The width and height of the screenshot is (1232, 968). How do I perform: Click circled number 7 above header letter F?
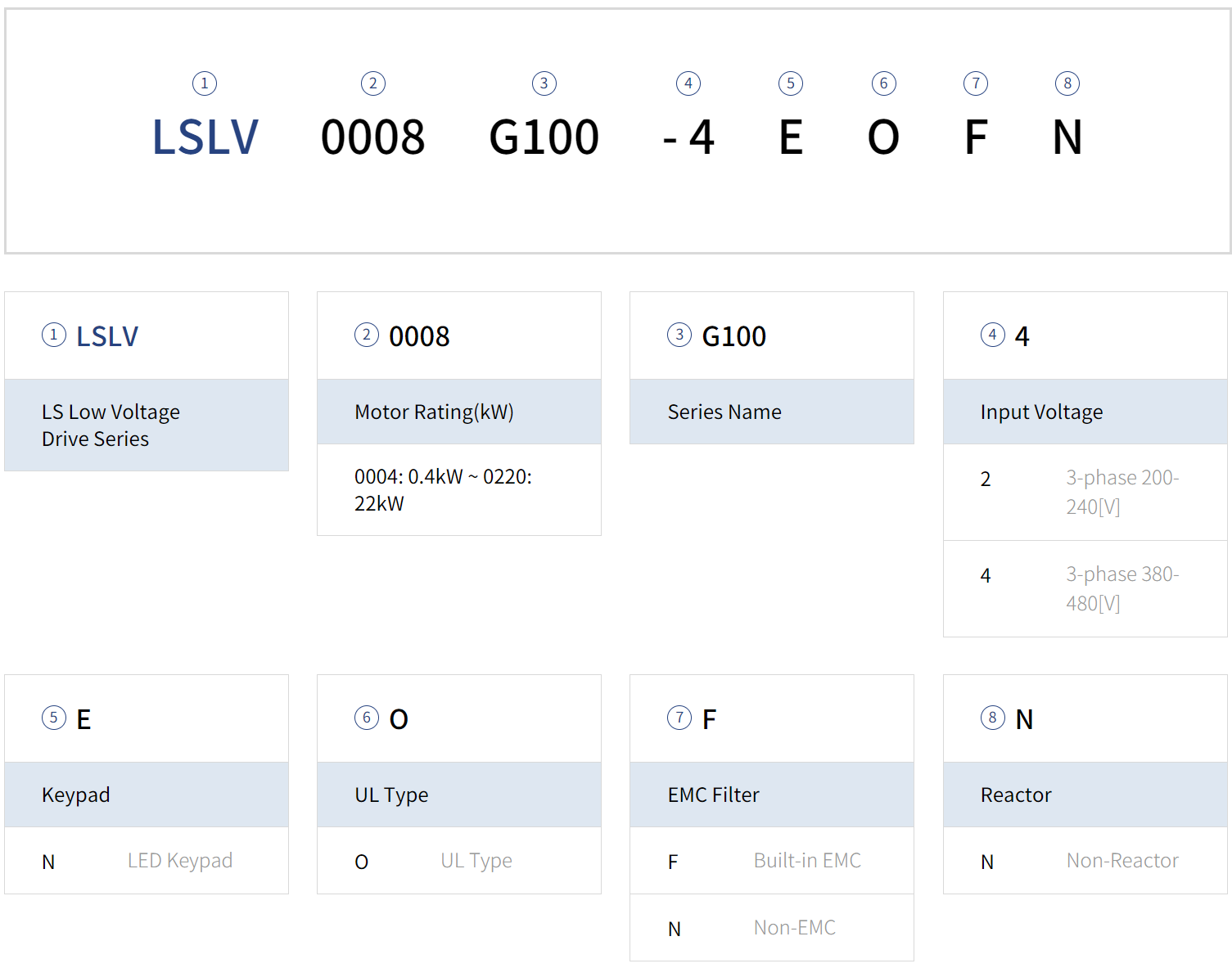point(976,83)
